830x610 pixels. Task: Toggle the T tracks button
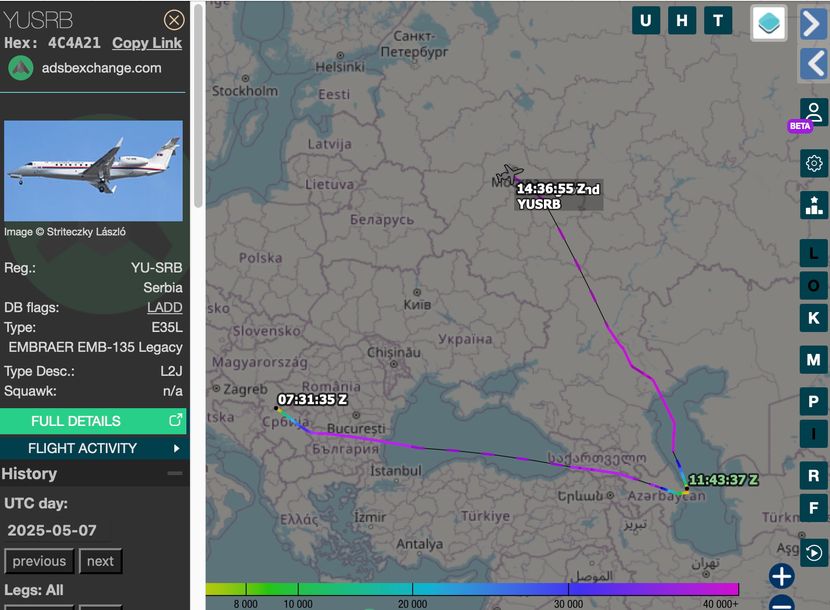(718, 21)
